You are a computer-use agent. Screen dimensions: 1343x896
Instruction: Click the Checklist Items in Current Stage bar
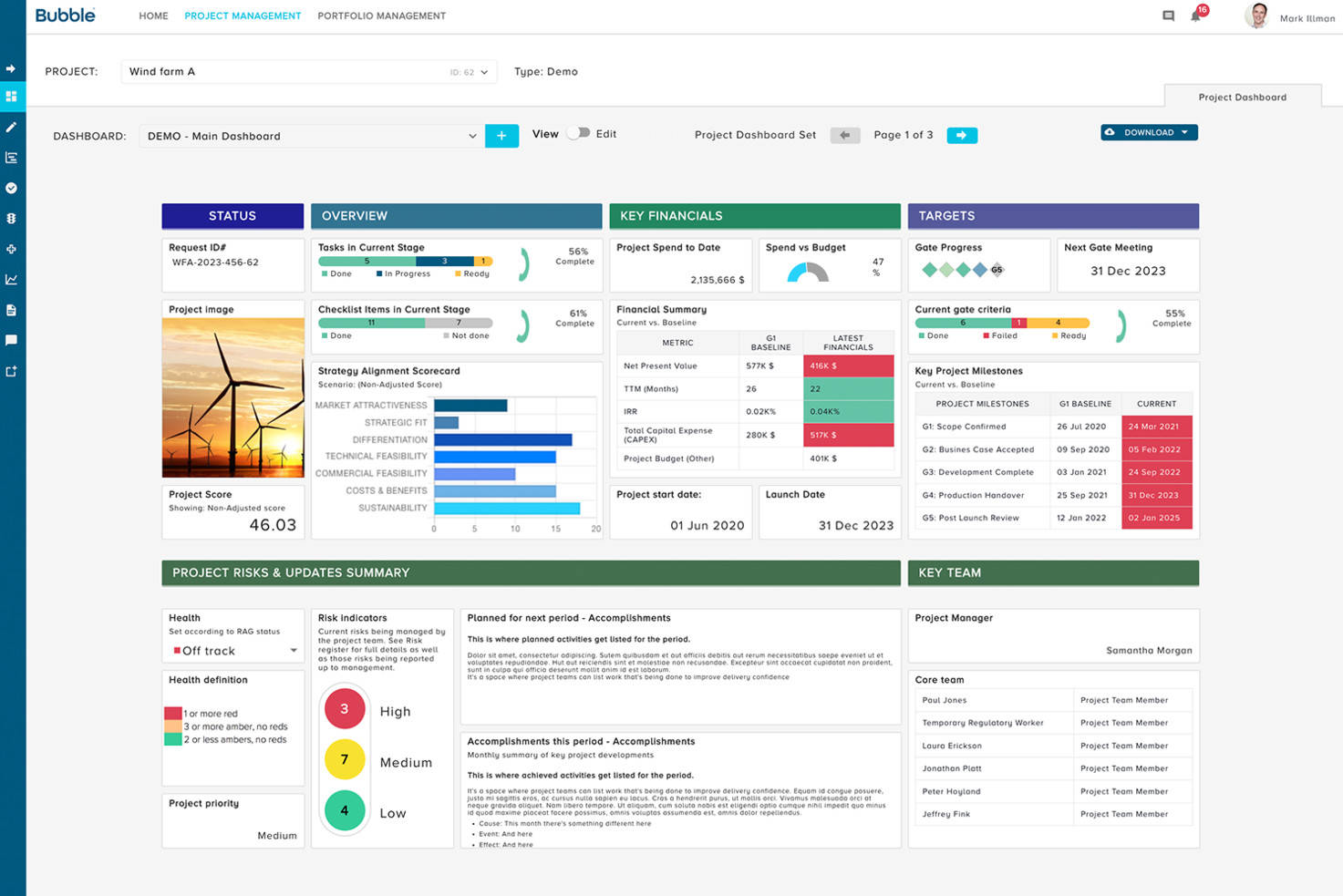(x=406, y=323)
